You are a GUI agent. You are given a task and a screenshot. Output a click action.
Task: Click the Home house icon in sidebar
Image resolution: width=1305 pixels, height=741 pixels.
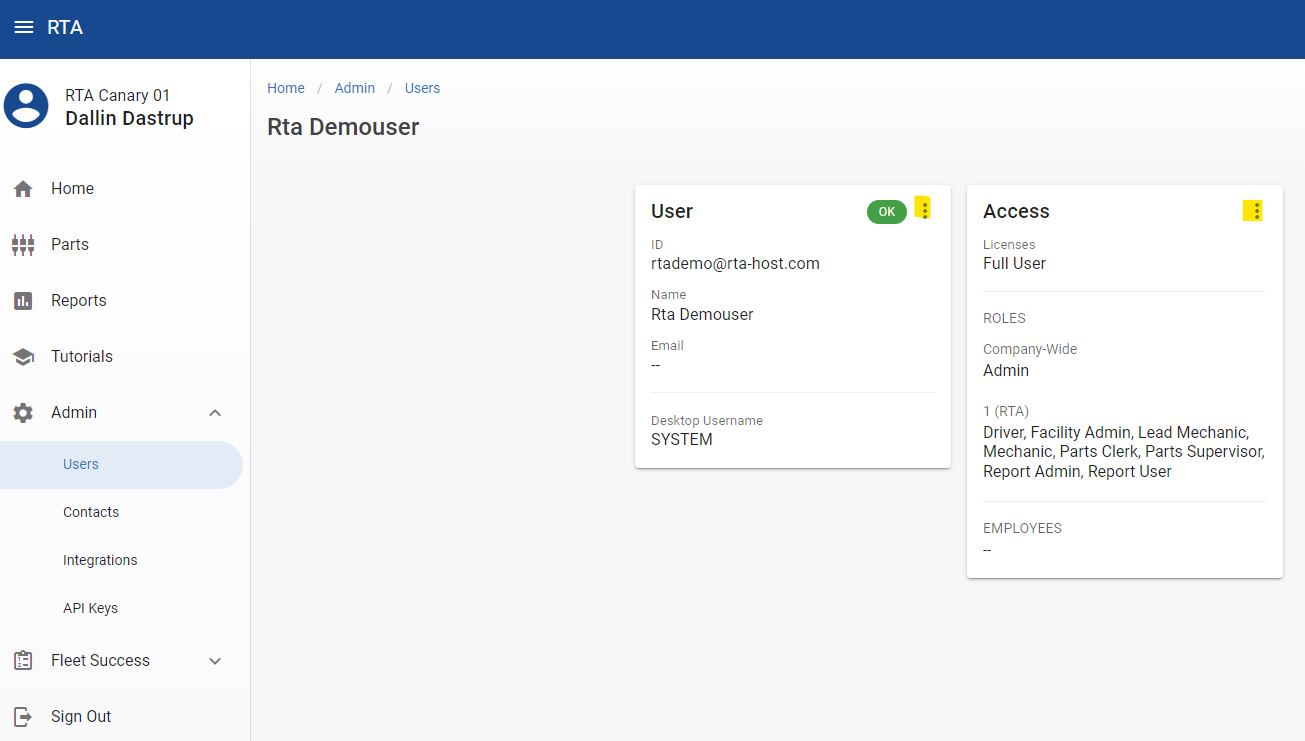tap(23, 189)
